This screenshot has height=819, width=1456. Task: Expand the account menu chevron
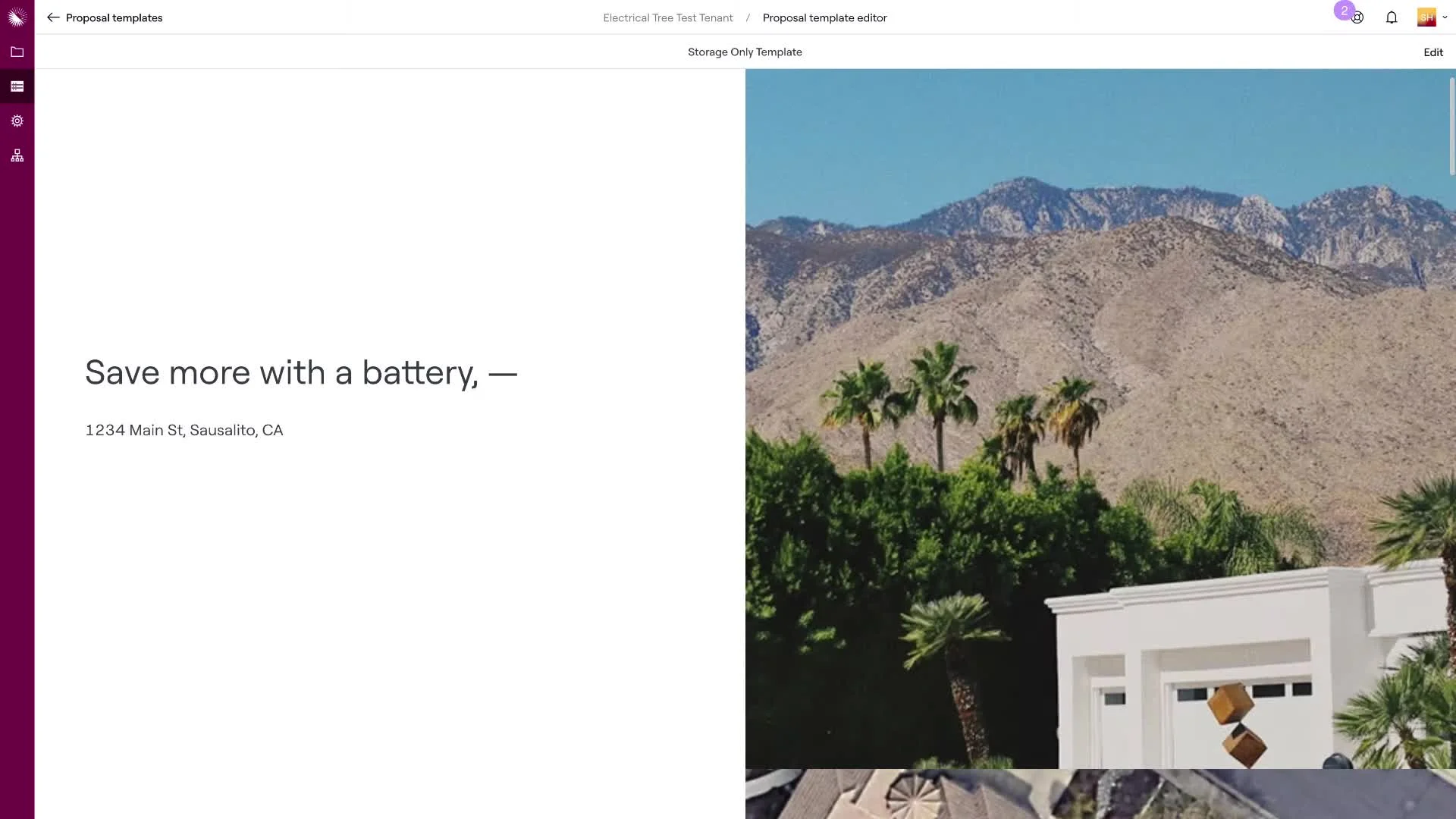click(1445, 17)
